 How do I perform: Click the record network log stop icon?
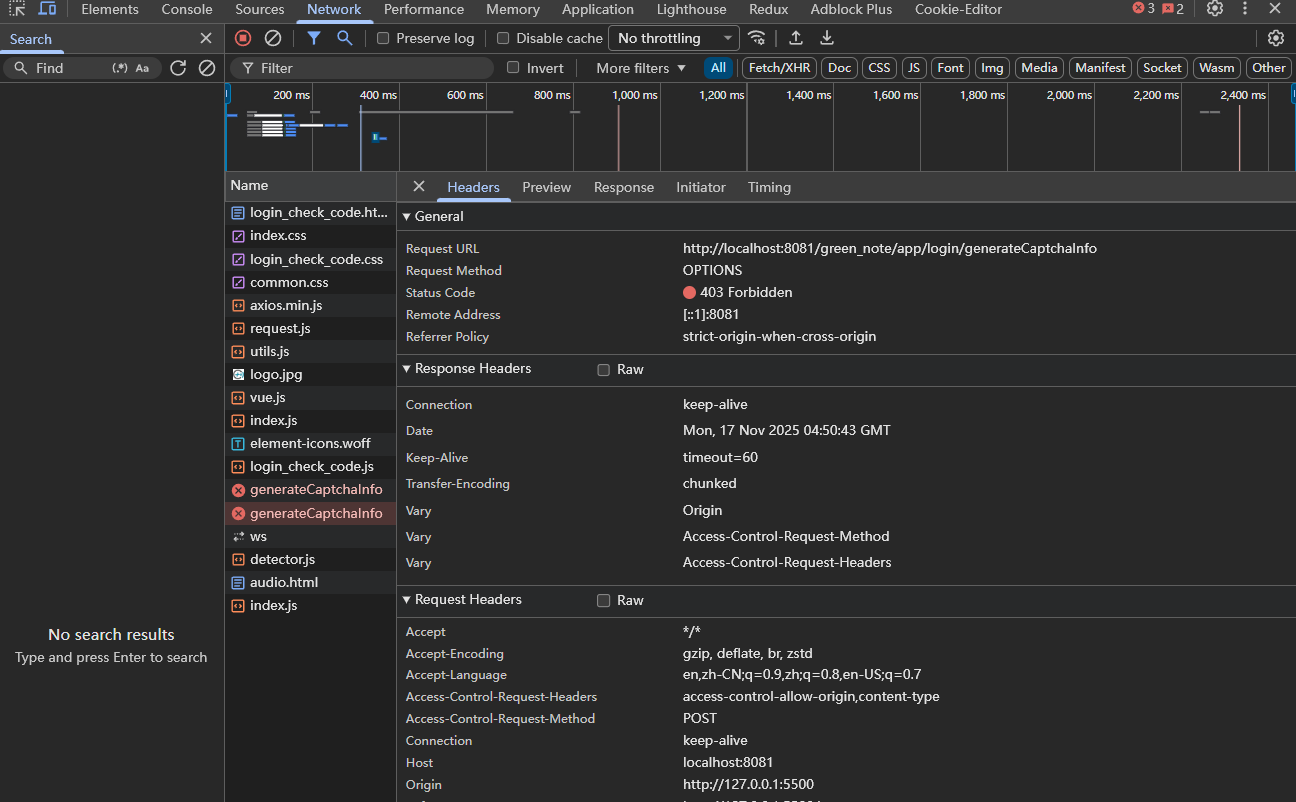243,38
